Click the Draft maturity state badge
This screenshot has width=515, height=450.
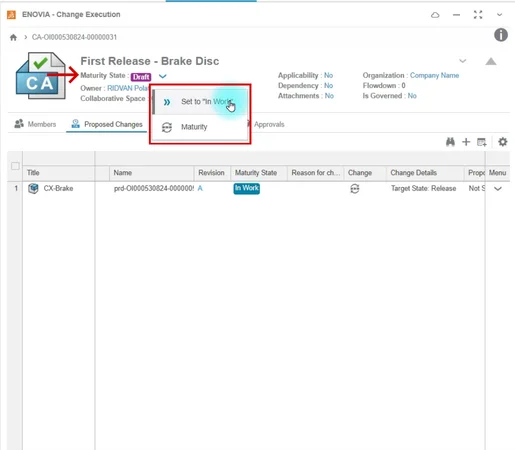(x=141, y=77)
